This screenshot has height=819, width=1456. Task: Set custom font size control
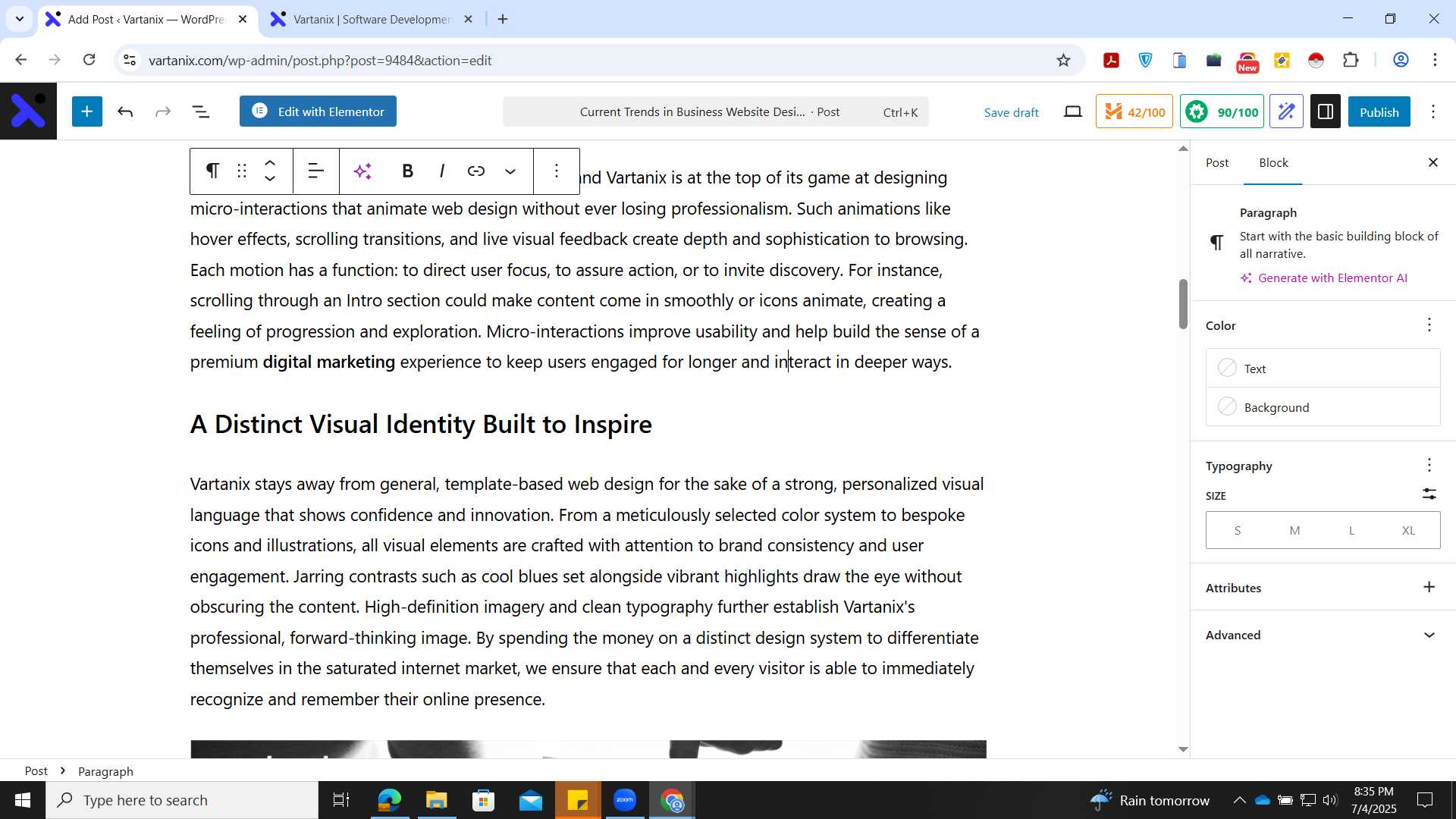pyautogui.click(x=1429, y=494)
